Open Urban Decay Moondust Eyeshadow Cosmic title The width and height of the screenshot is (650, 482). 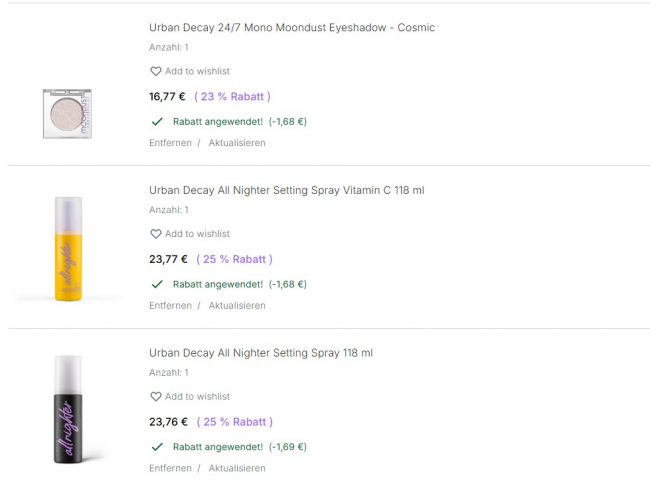tap(291, 28)
